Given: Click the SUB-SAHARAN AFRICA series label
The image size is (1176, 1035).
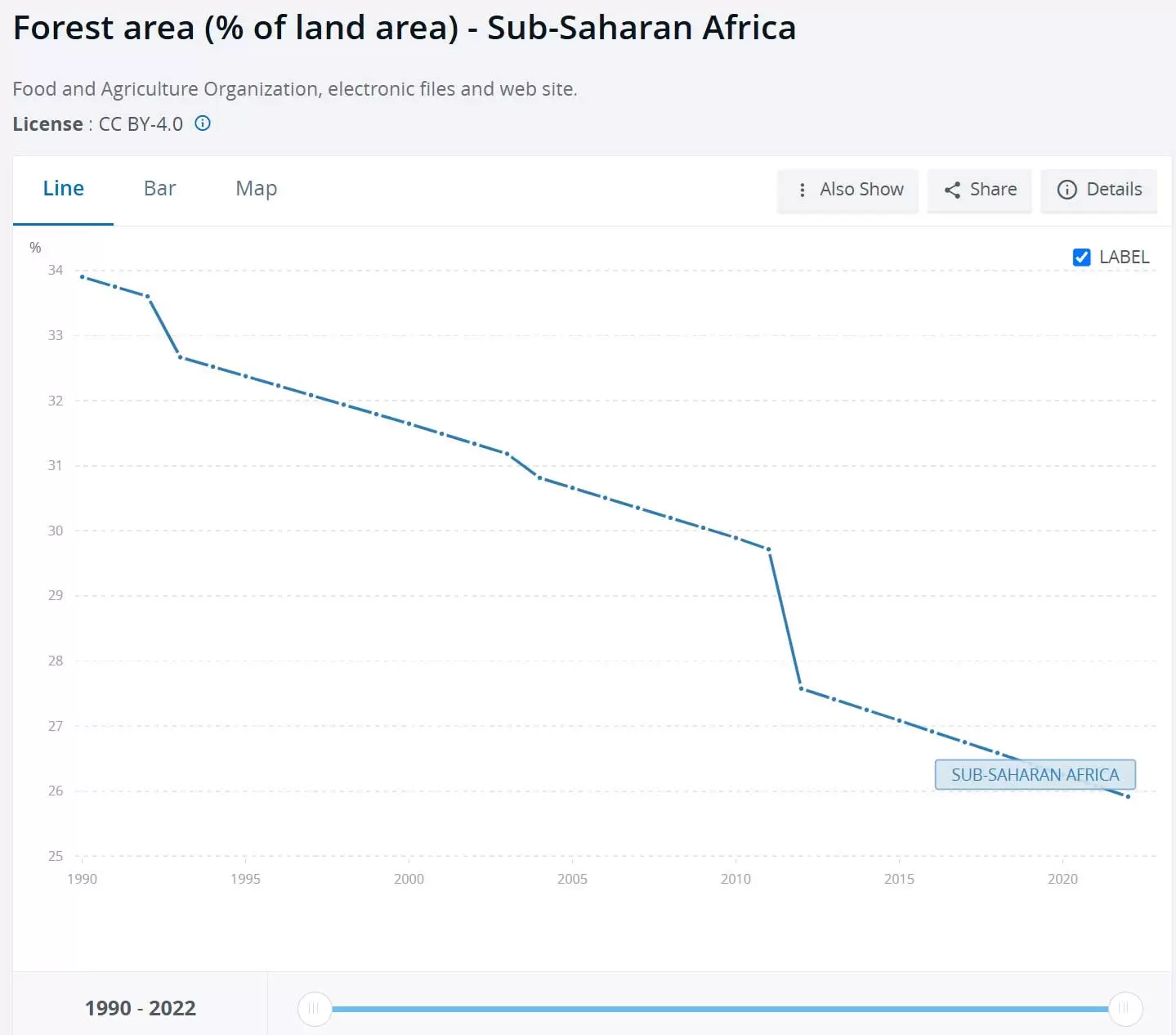Looking at the screenshot, I should pos(1035,774).
